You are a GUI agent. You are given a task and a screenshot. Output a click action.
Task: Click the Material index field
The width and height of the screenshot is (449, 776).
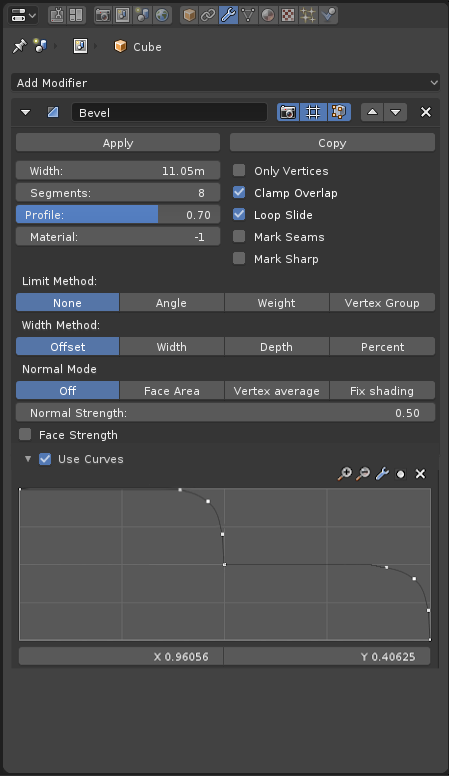coord(118,237)
